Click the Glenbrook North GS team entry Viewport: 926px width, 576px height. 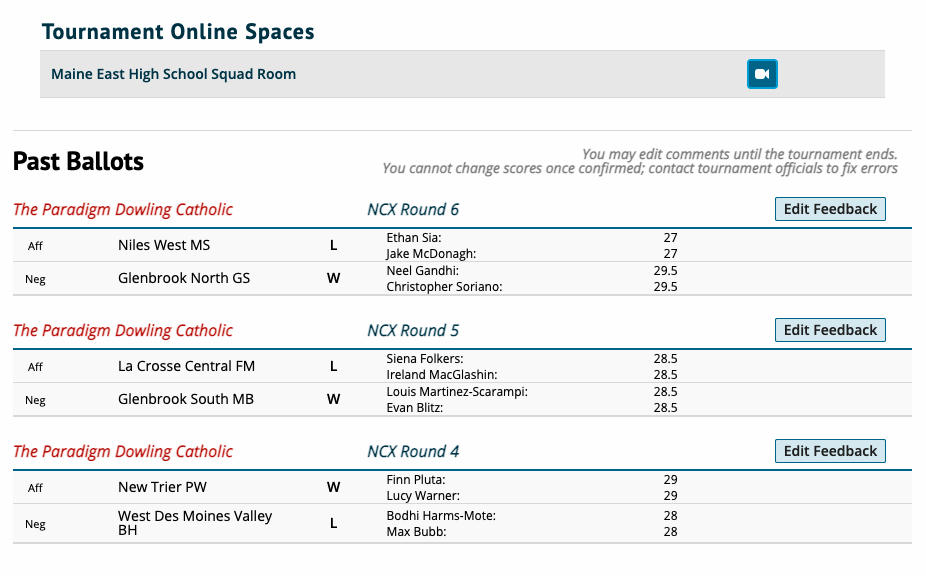pyautogui.click(x=184, y=278)
